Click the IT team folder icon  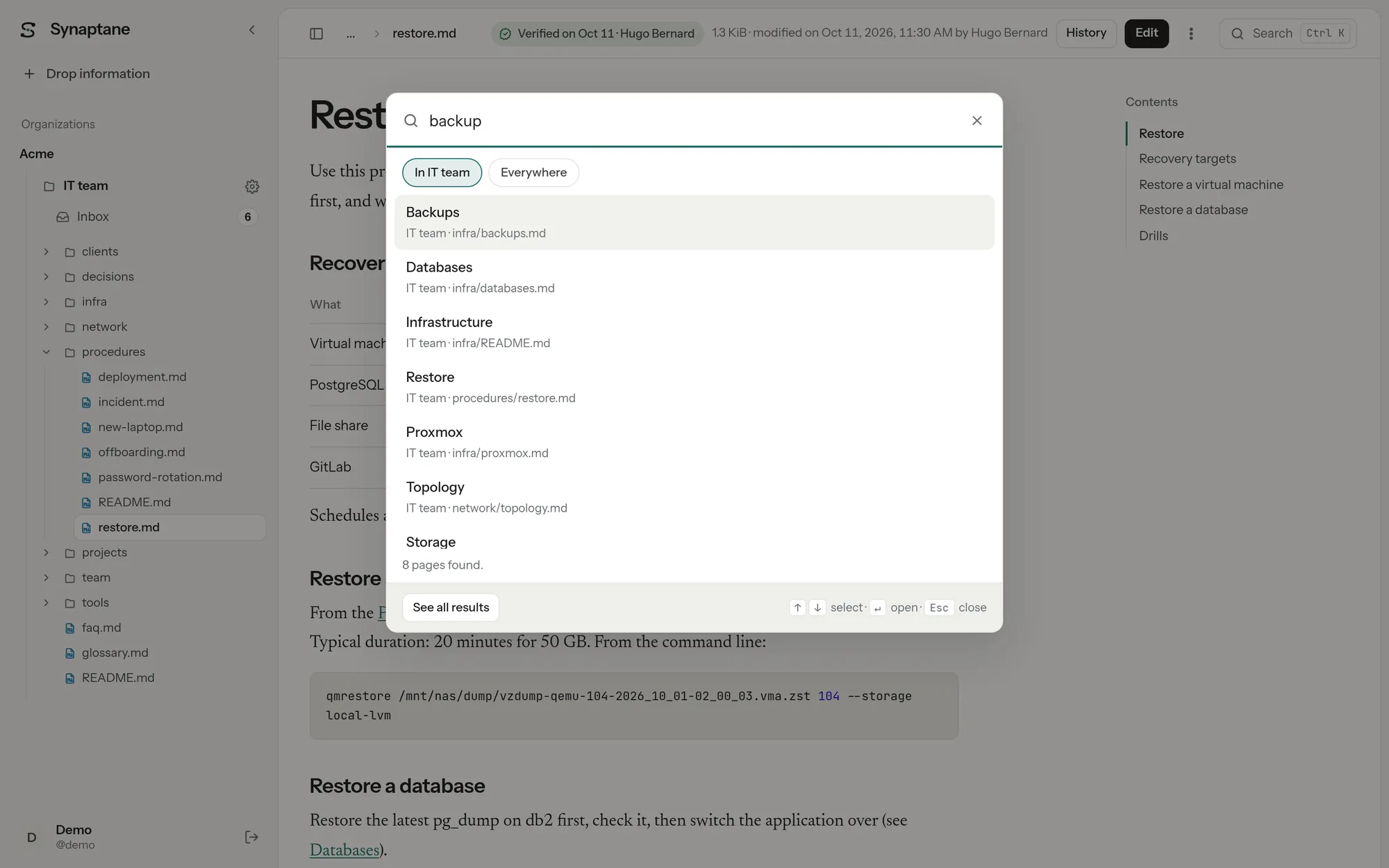49,186
